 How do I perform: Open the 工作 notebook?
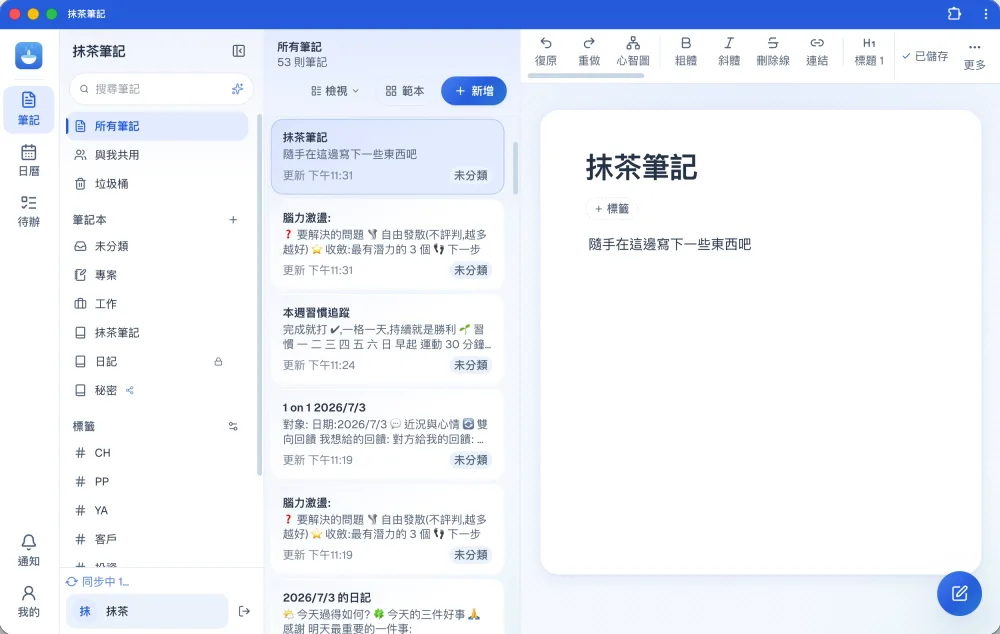coord(158,304)
